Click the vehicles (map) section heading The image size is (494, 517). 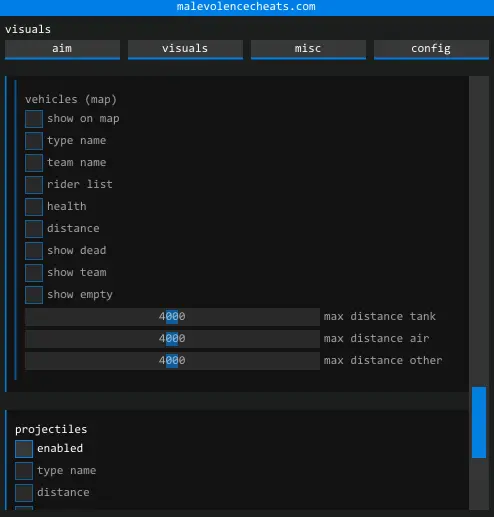point(71,99)
